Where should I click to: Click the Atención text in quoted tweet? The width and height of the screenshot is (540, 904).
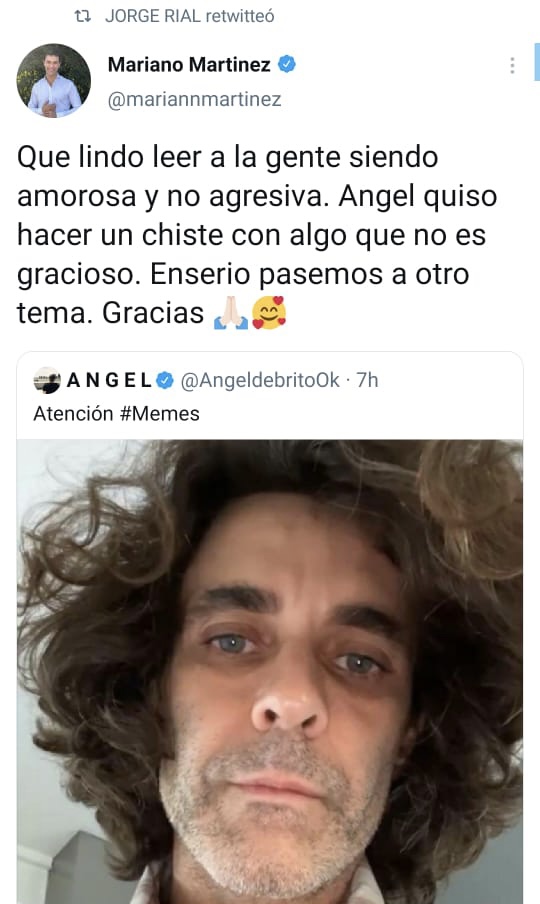[73, 414]
